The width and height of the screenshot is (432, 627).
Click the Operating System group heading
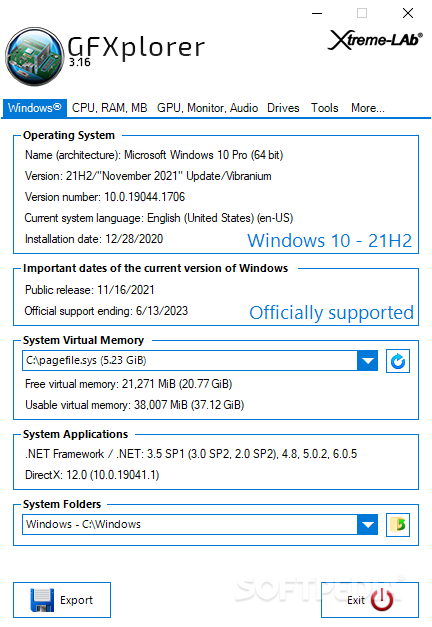(x=69, y=135)
